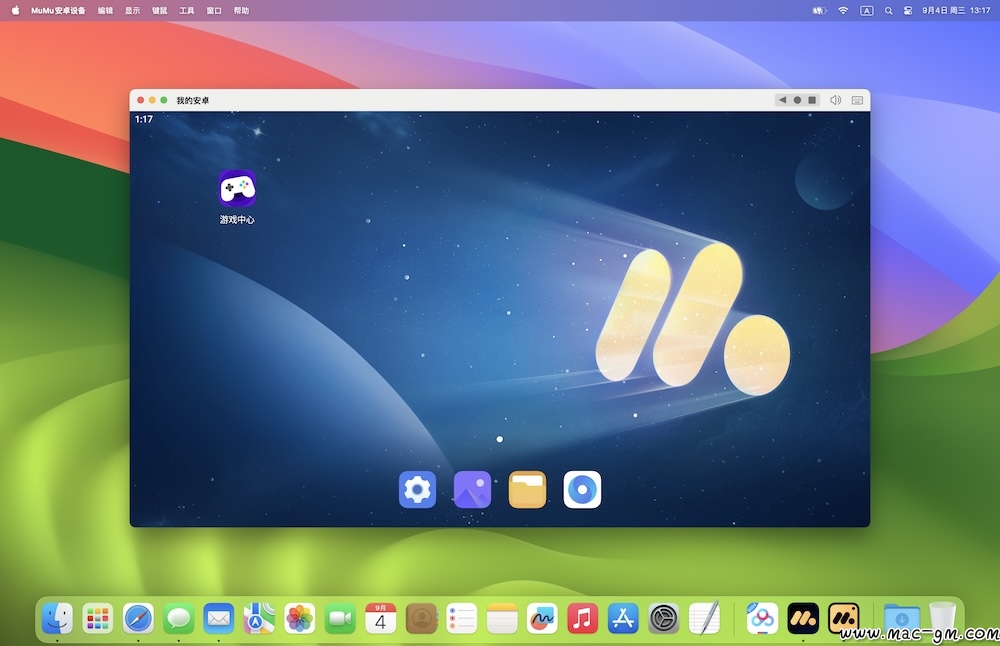
Task: Open Photos from the Dock
Action: pyautogui.click(x=300, y=618)
